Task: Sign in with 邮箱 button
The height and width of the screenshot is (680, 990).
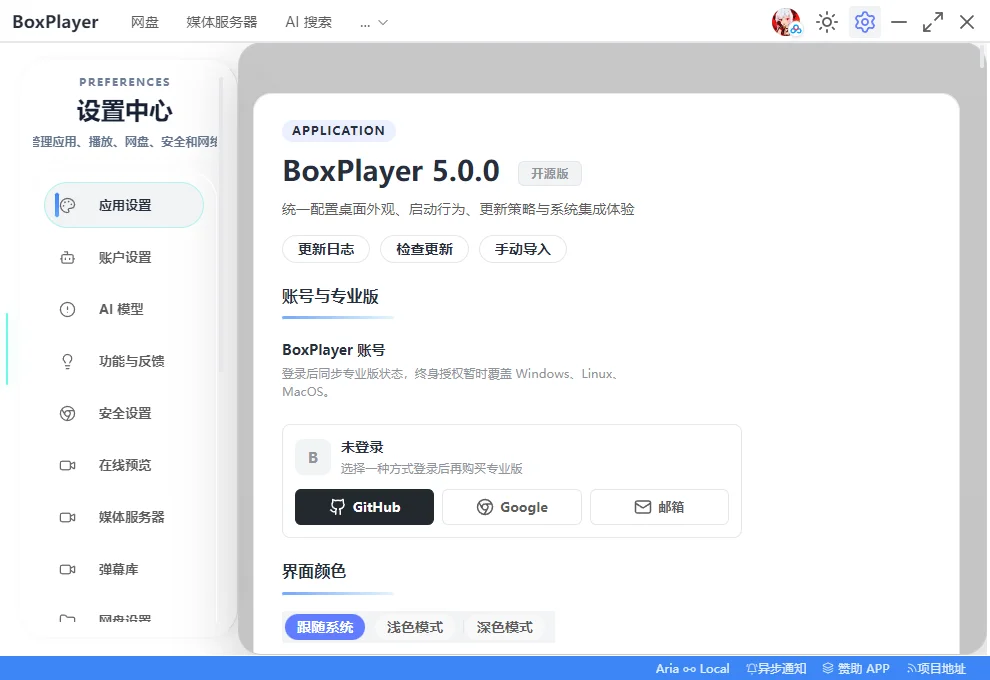Action: point(659,507)
